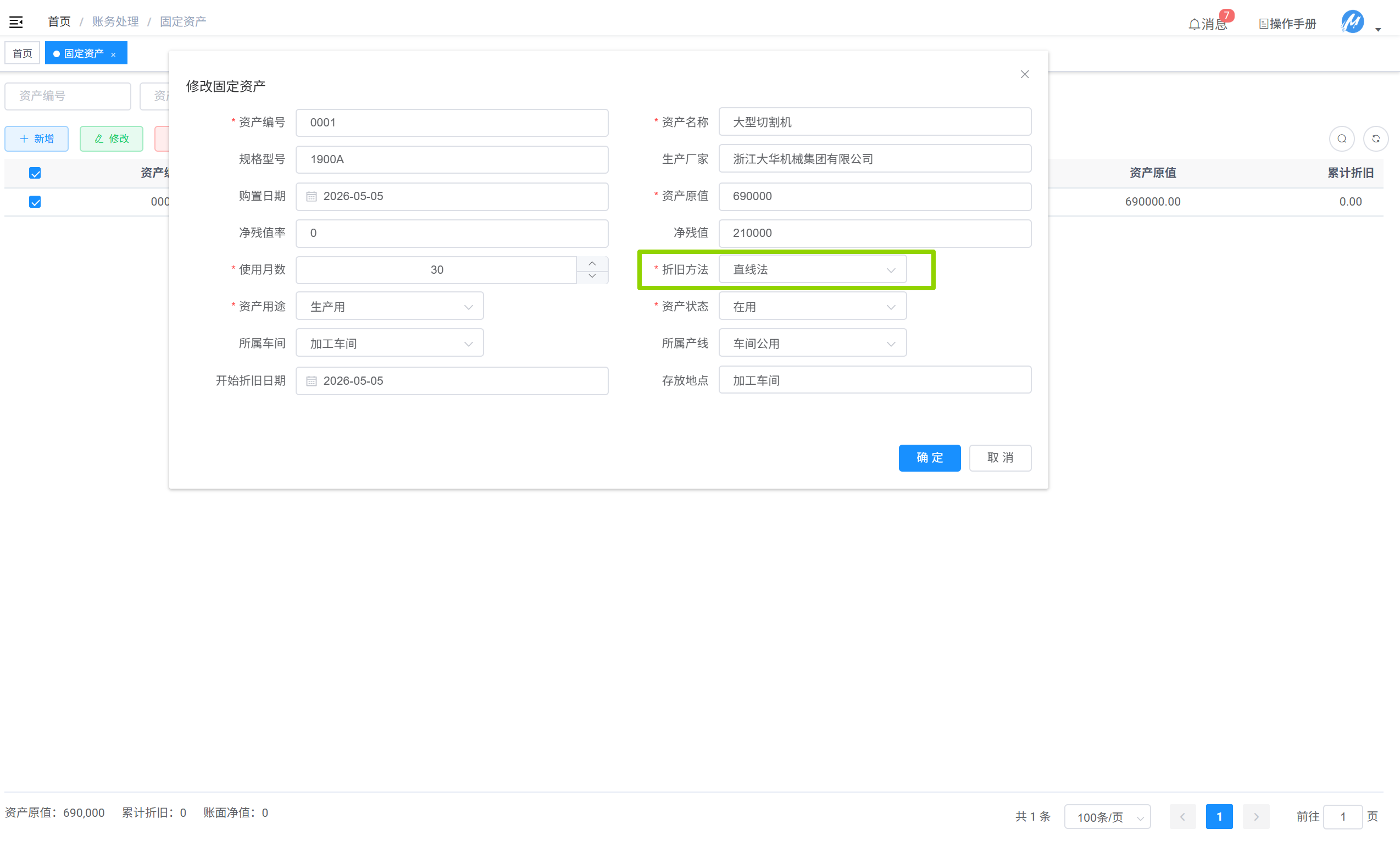Select page 1 in pagination
This screenshot has height=841, width=1400.
1219,817
